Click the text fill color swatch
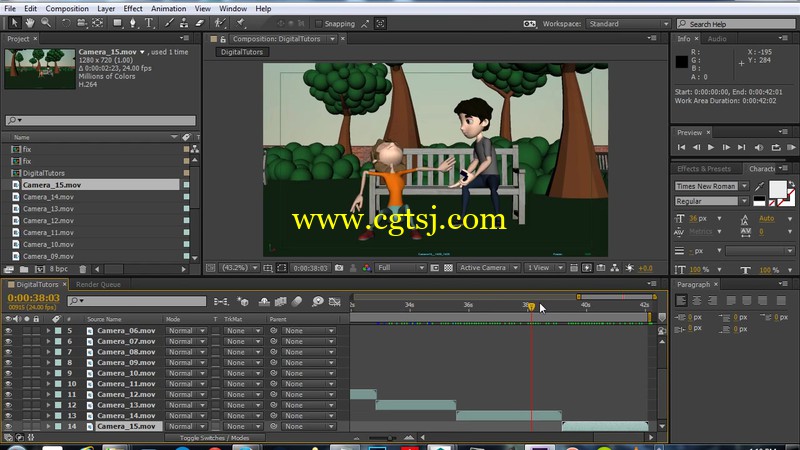 click(778, 189)
